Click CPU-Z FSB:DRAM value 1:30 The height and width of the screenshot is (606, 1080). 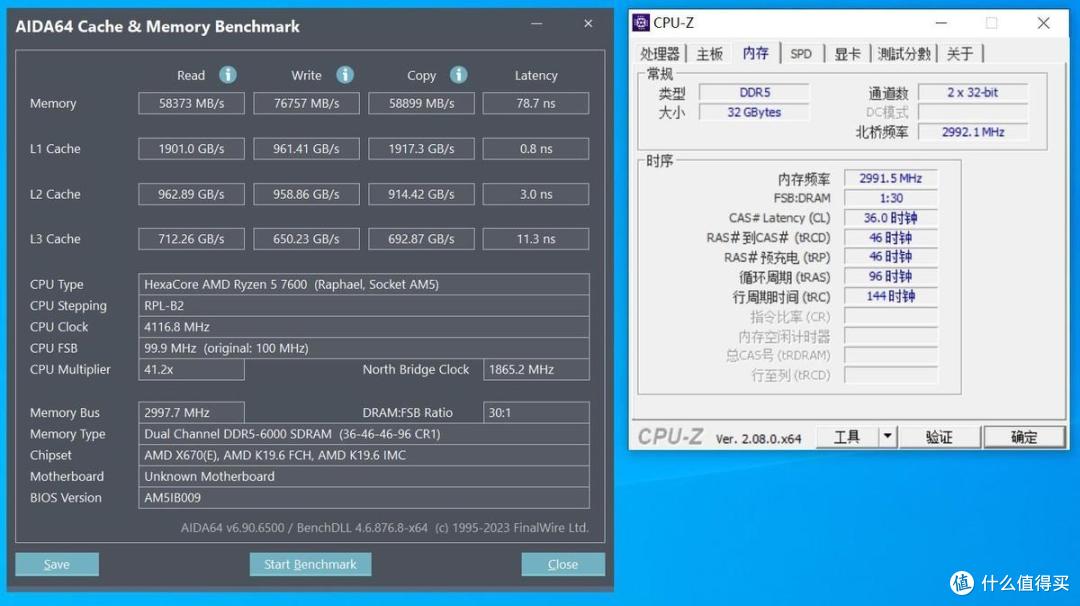coord(891,198)
